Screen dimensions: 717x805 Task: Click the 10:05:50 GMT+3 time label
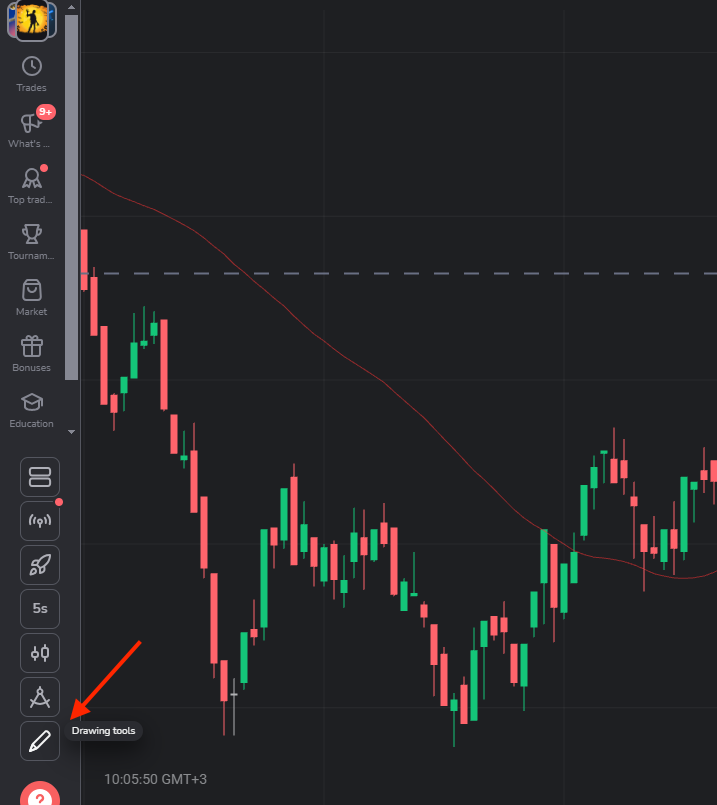155,779
